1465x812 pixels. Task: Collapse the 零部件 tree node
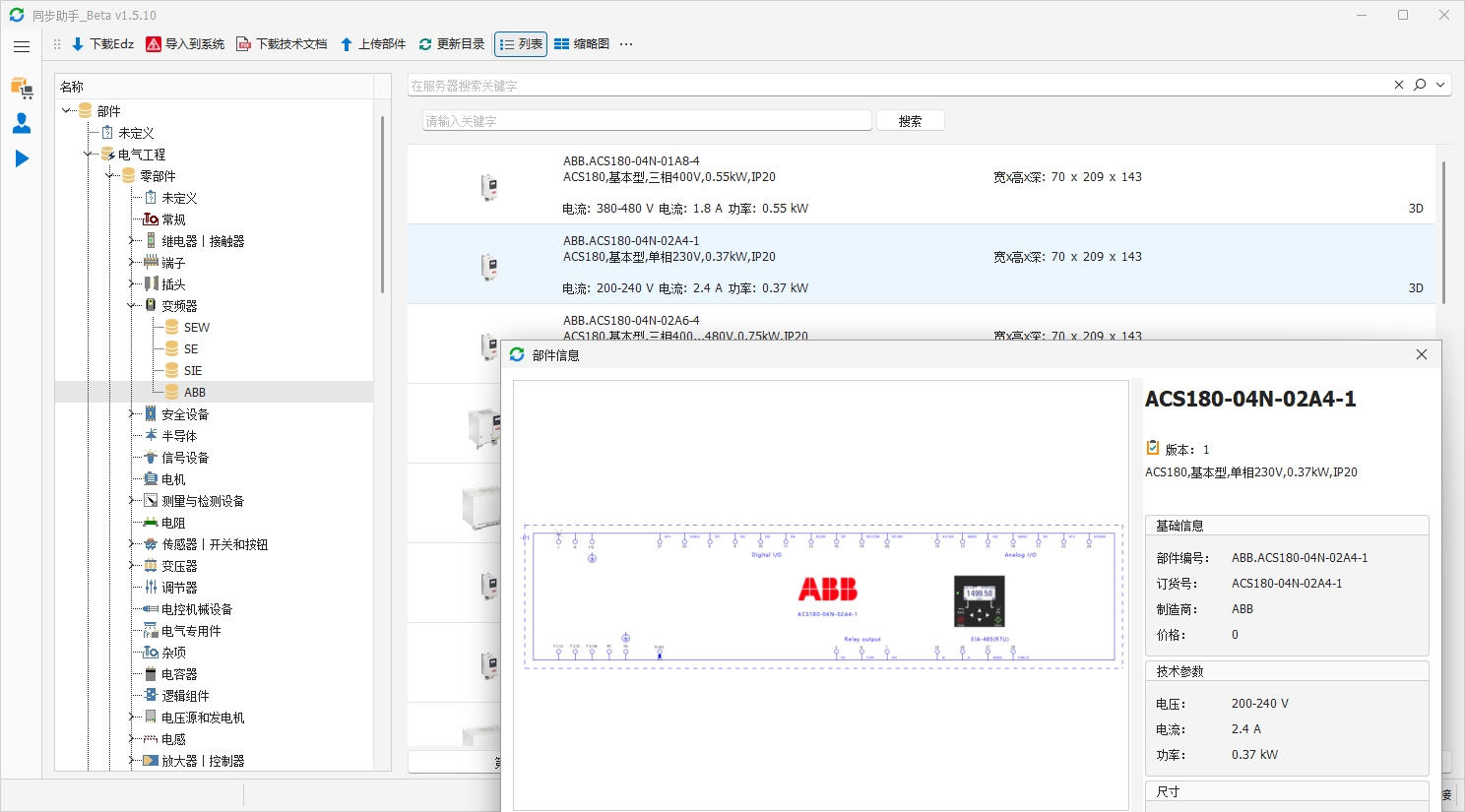tap(110, 176)
